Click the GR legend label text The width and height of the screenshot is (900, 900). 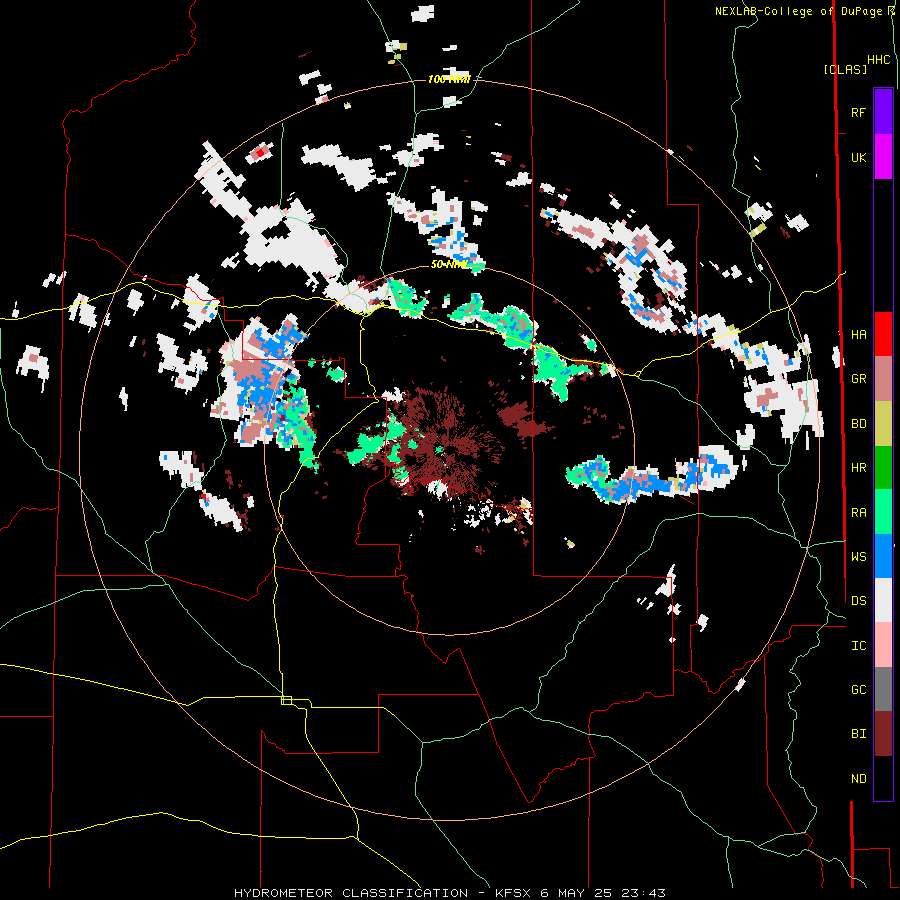858,379
